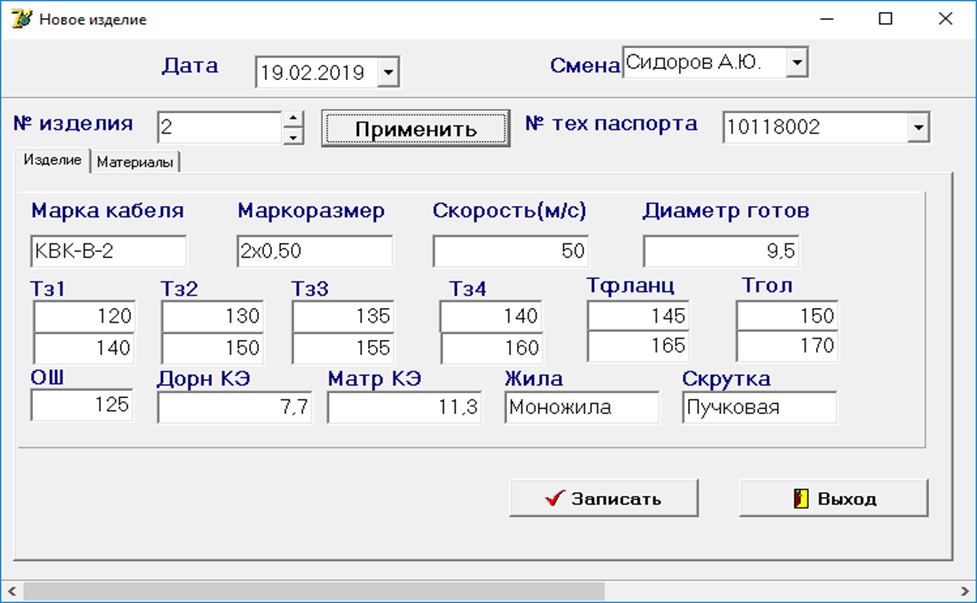Click the door icon on Выход button
Screen dimensions: 977x603
pos(801,498)
